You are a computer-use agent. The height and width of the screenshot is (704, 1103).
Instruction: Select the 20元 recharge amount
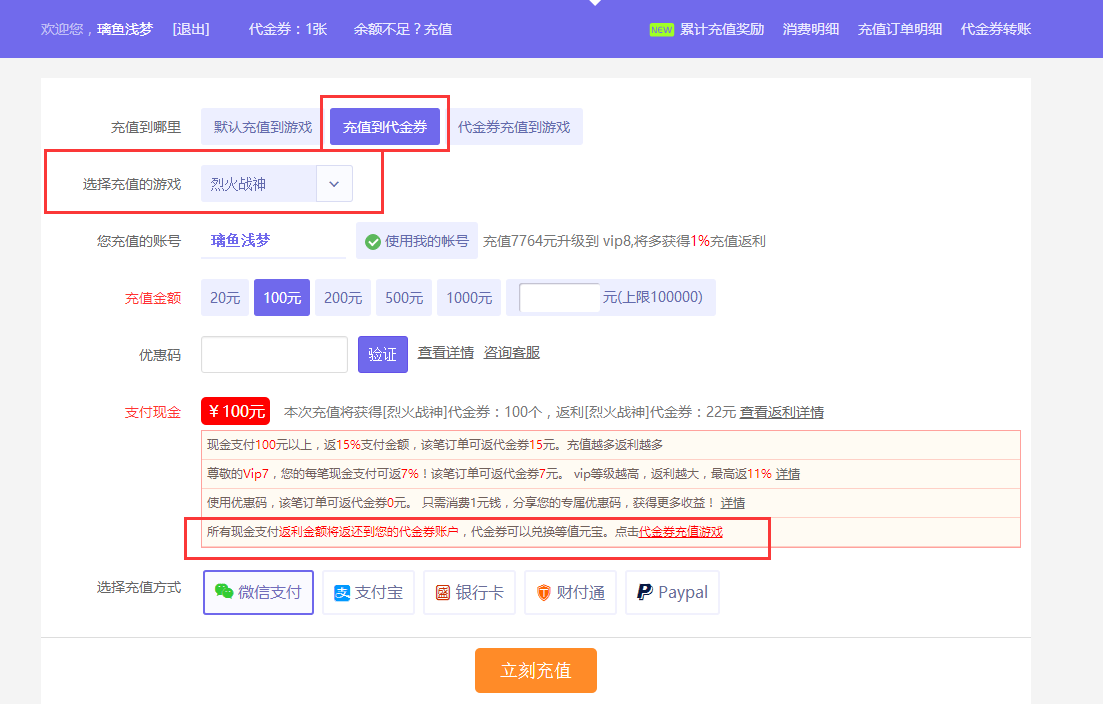[225, 297]
